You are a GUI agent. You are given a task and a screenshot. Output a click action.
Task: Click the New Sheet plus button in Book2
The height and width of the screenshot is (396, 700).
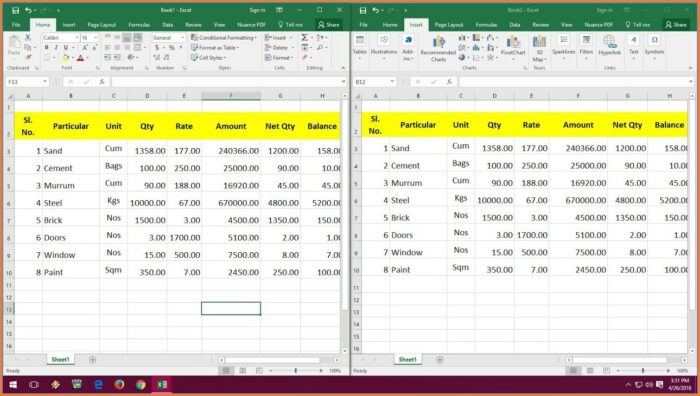440,359
